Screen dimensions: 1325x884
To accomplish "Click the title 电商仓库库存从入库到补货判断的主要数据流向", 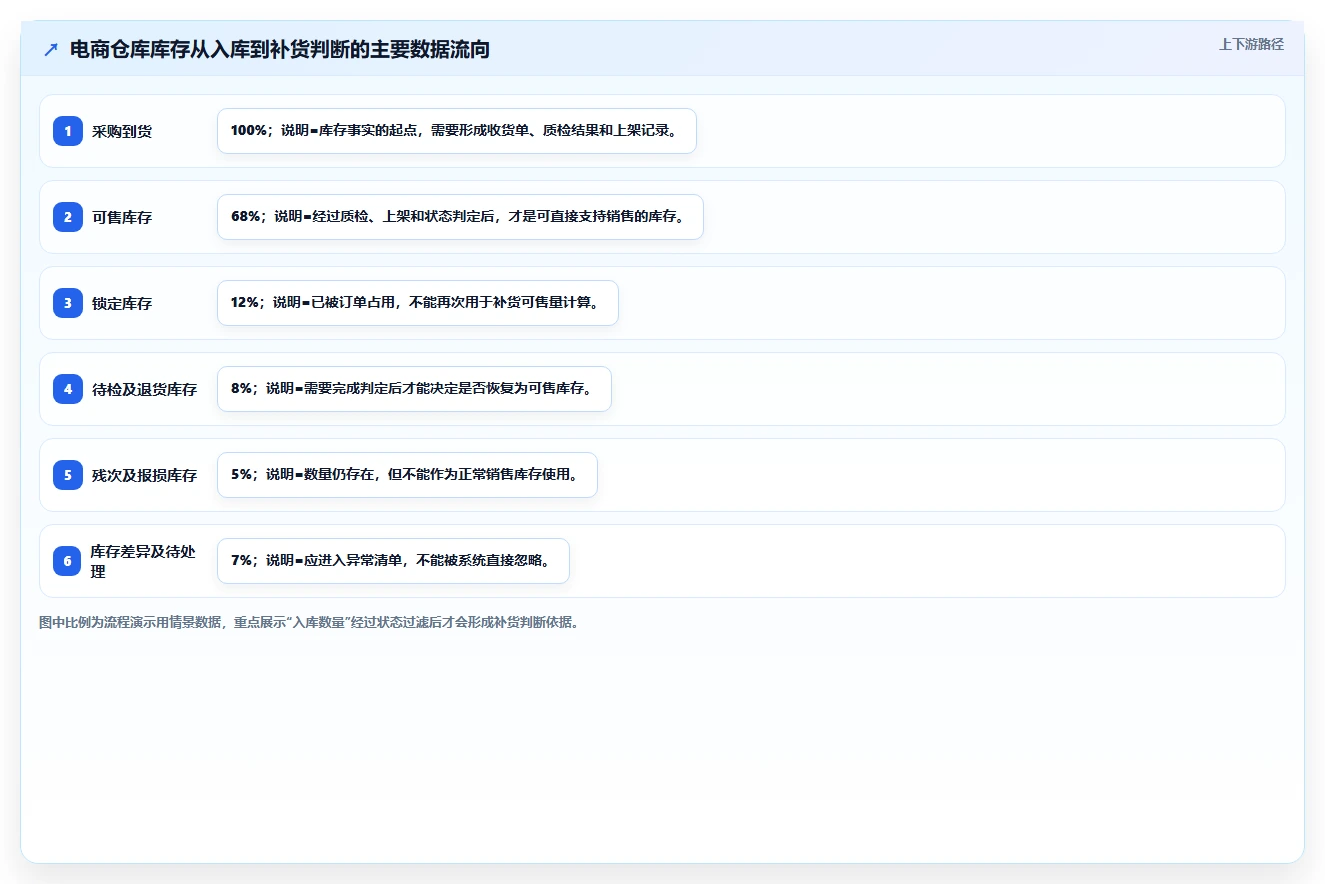I will (280, 50).
